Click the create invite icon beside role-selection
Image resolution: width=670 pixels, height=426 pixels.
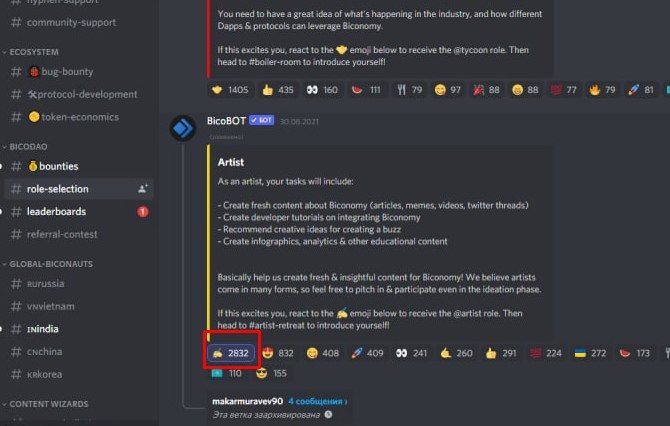pos(143,188)
